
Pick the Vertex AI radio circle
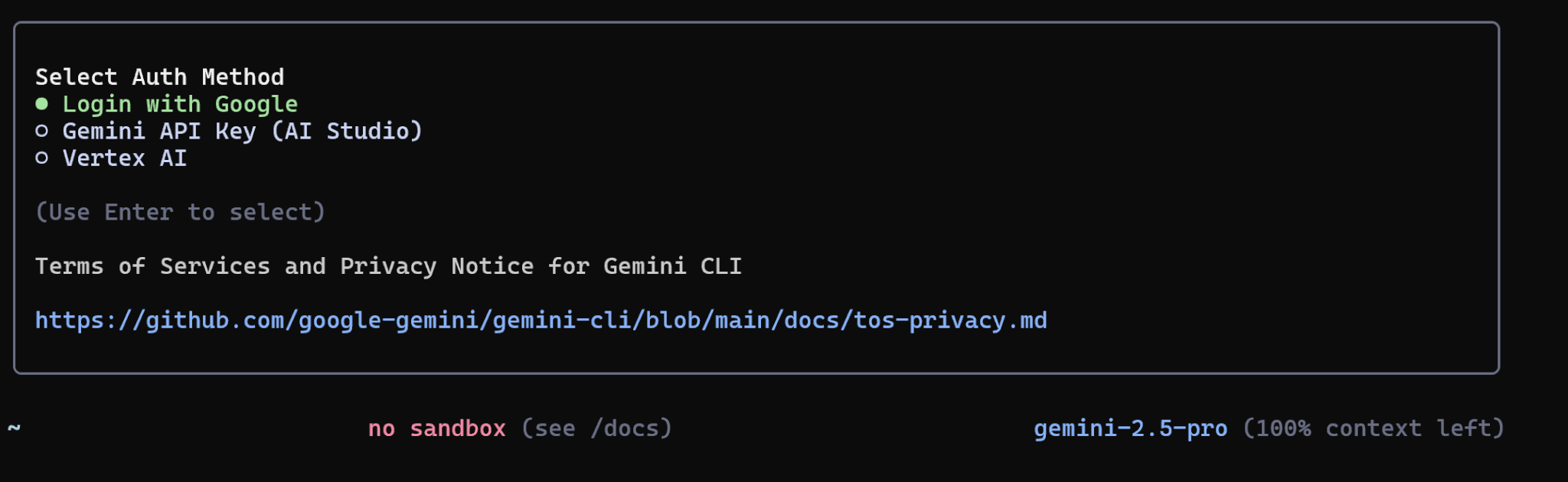[x=42, y=158]
